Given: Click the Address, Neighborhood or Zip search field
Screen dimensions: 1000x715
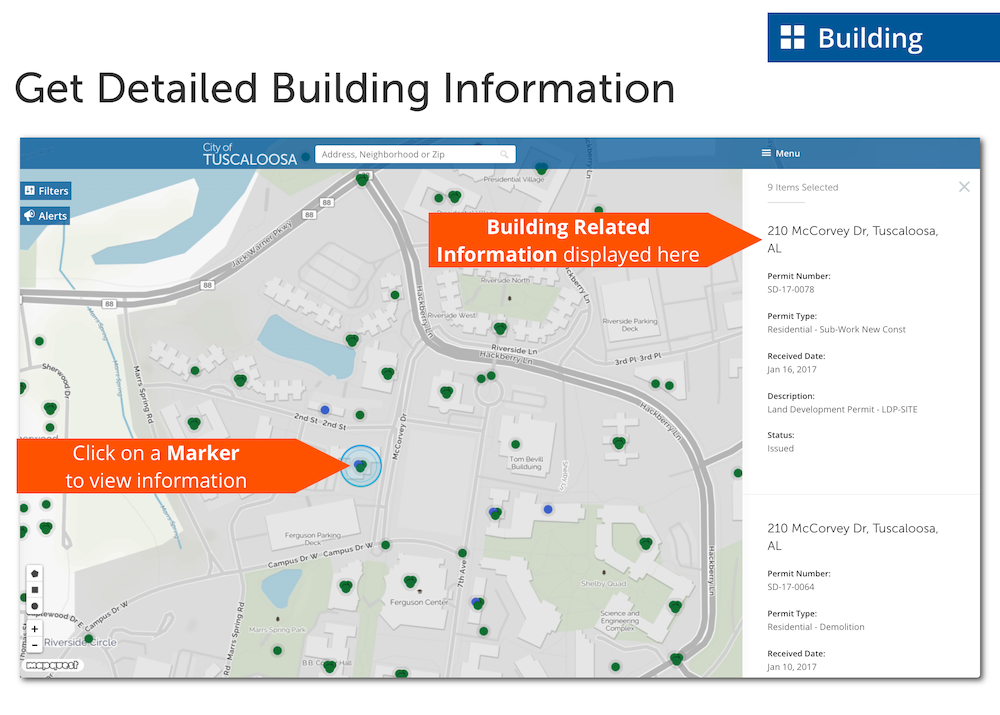Looking at the screenshot, I should point(415,154).
